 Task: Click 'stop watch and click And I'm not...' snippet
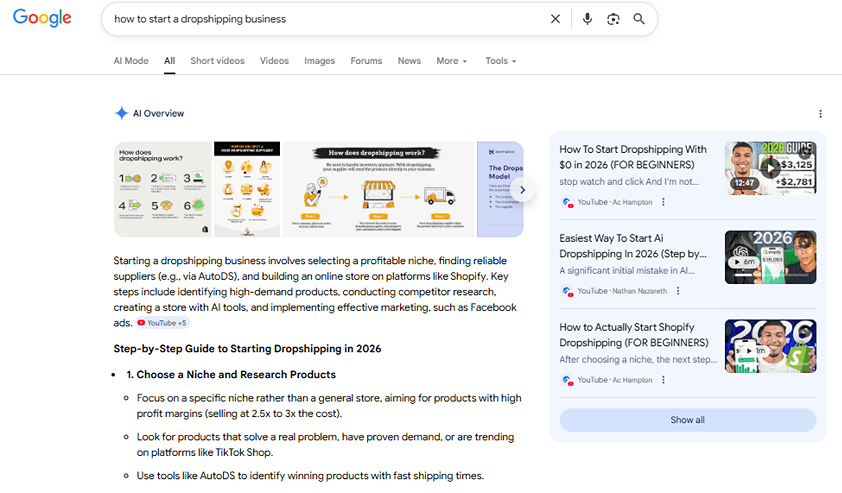pyautogui.click(x=629, y=182)
